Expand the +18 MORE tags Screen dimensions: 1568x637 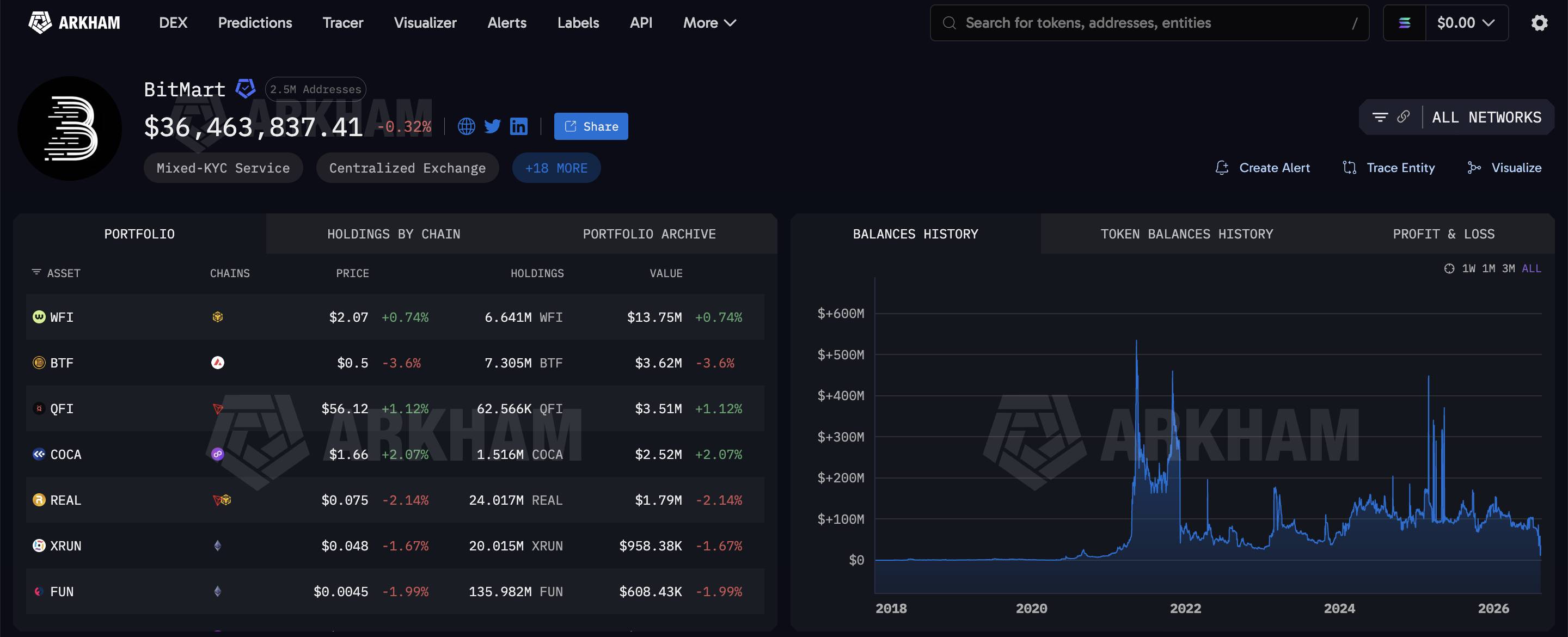(x=556, y=168)
